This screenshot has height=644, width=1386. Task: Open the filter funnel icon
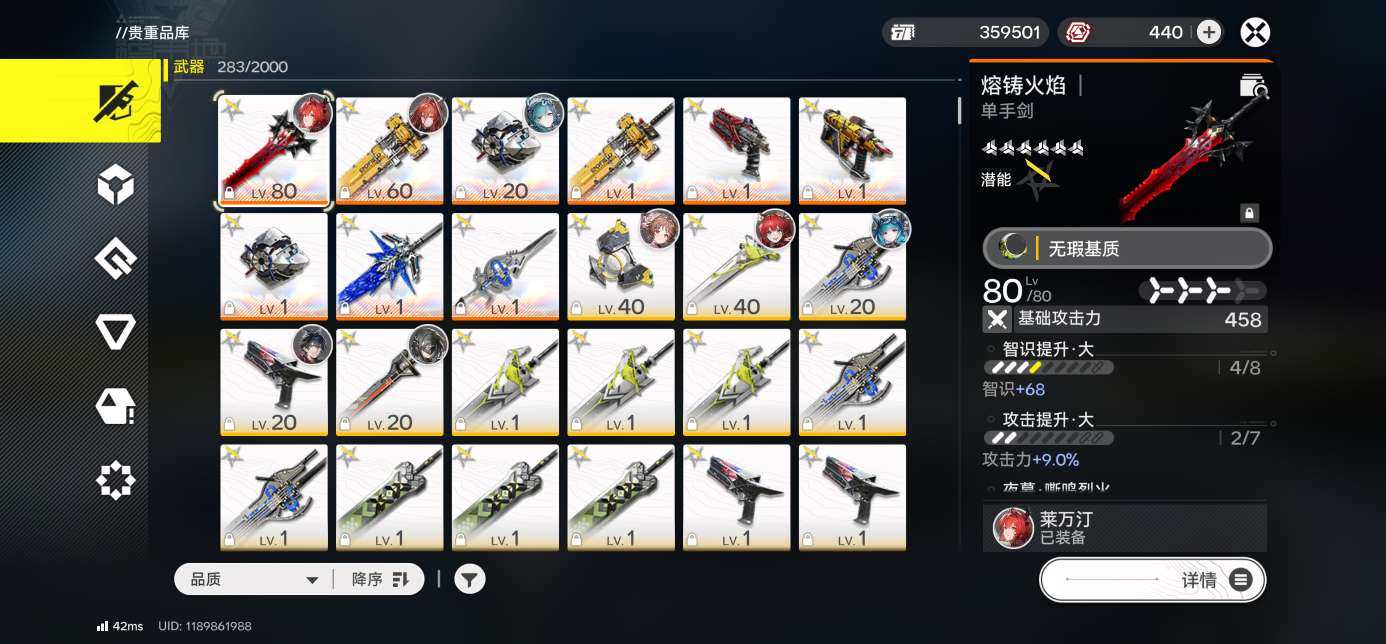click(x=470, y=579)
